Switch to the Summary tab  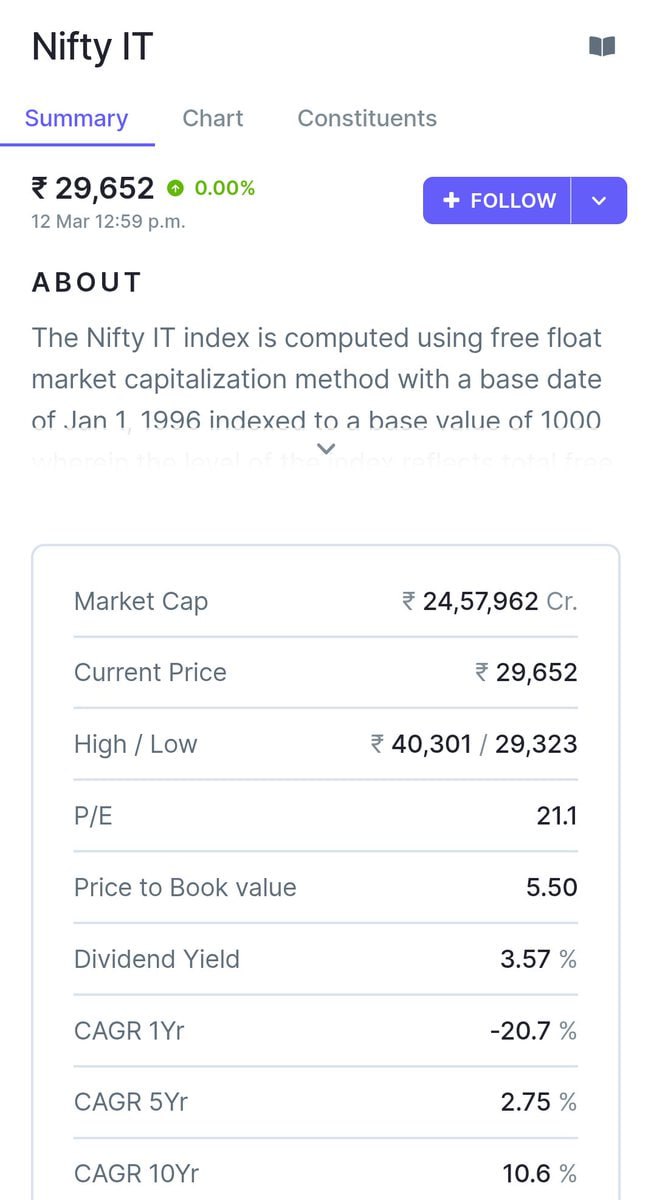[x=76, y=118]
